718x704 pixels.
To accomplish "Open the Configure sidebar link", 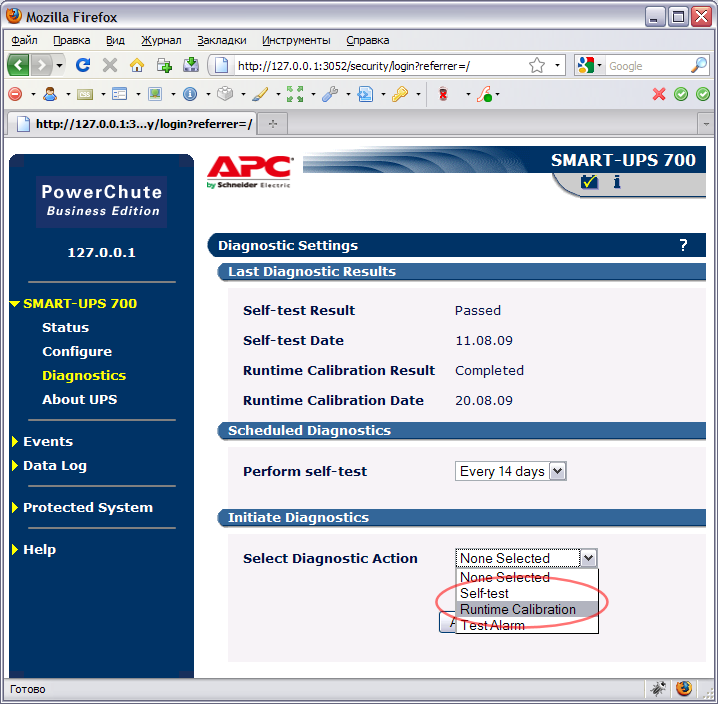I will [77, 351].
